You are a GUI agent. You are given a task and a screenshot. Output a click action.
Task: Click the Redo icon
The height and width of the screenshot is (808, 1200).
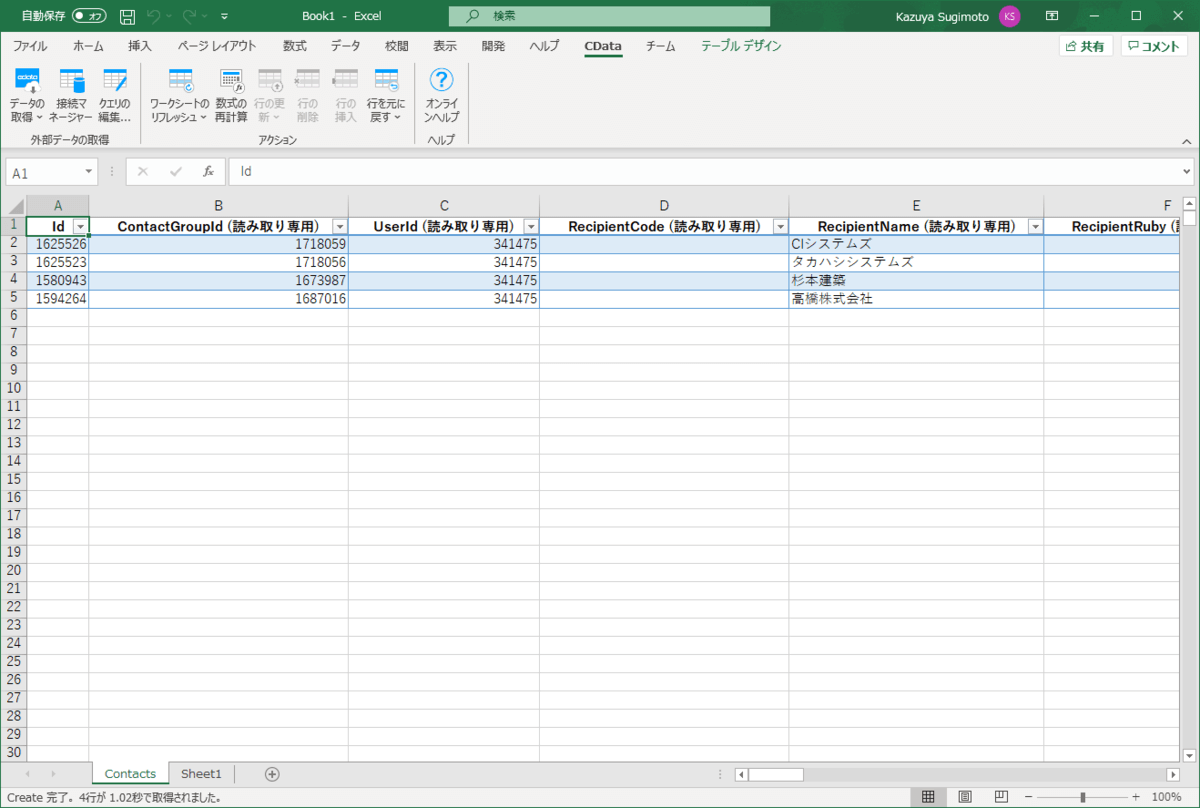[189, 16]
